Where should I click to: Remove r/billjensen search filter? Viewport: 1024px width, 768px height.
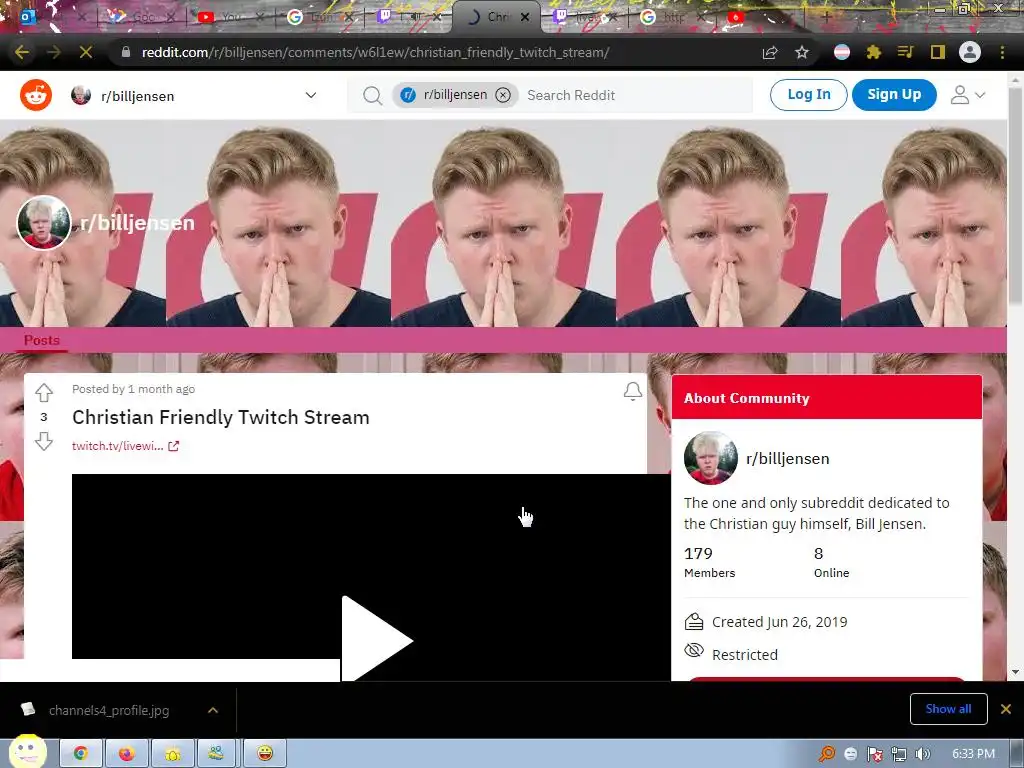[503, 95]
